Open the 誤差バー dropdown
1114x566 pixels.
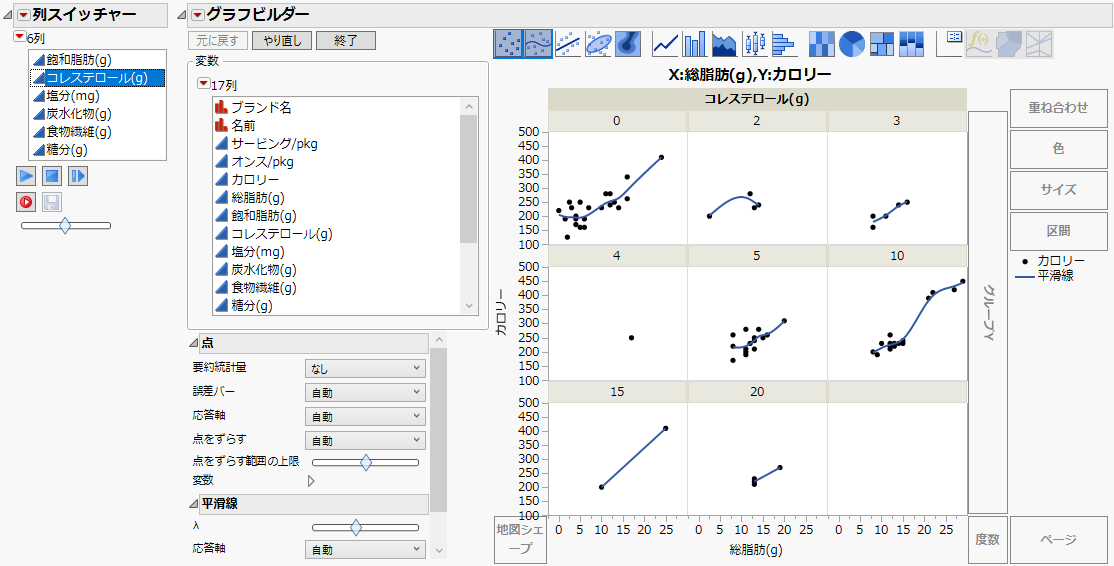(x=365, y=392)
